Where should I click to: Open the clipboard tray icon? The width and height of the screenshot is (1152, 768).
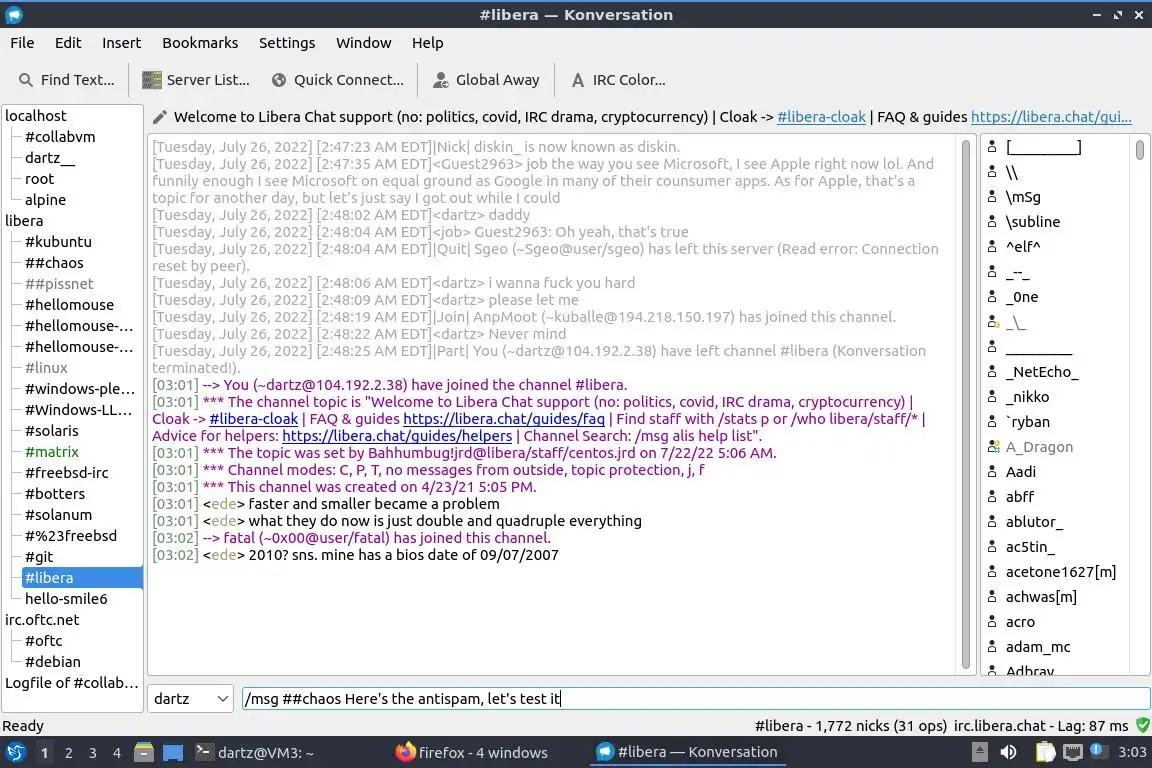pos(1045,752)
